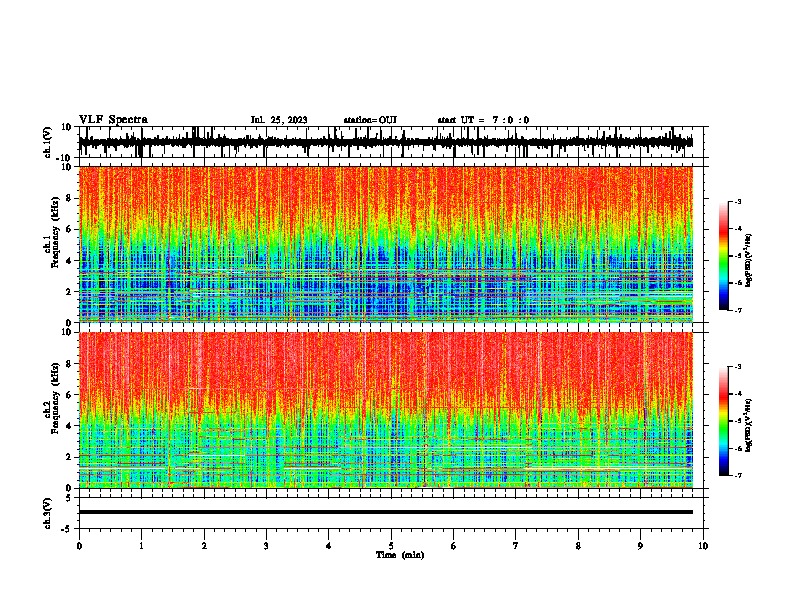The height and width of the screenshot is (612, 792).
Task: Click the "-7" label on ch.2 color scale
Action: pyautogui.click(x=737, y=475)
